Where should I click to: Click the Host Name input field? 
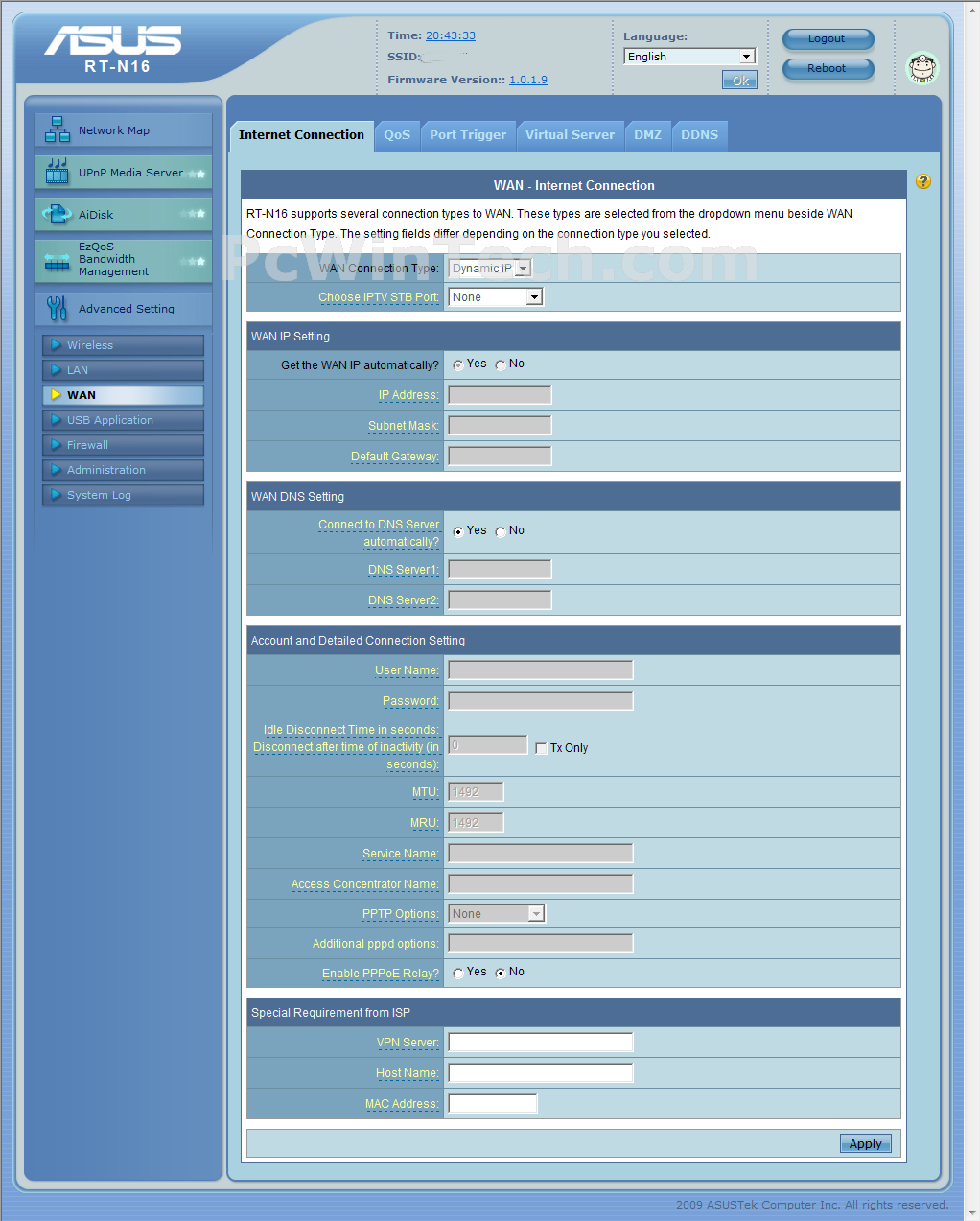pyautogui.click(x=541, y=1072)
